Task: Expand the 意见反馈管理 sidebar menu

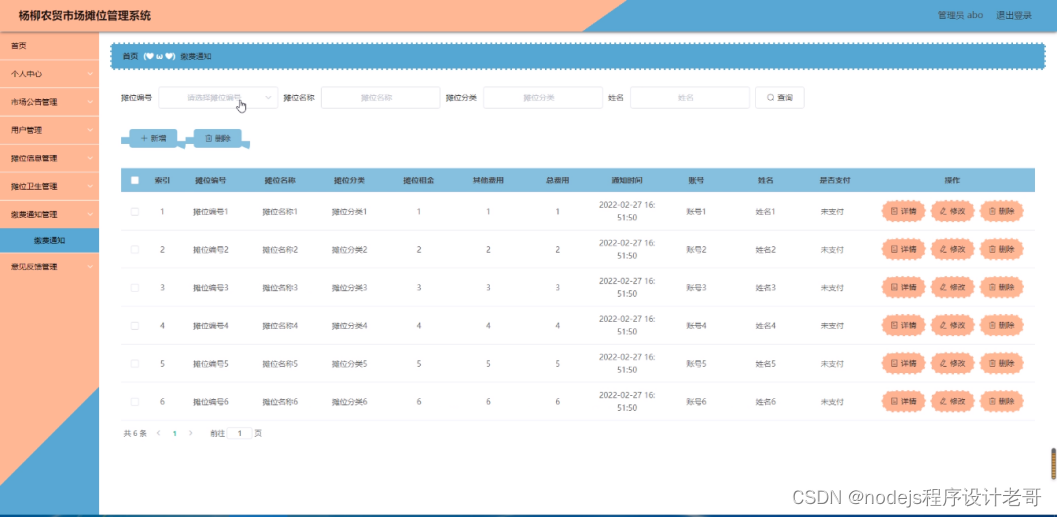Action: (49, 266)
